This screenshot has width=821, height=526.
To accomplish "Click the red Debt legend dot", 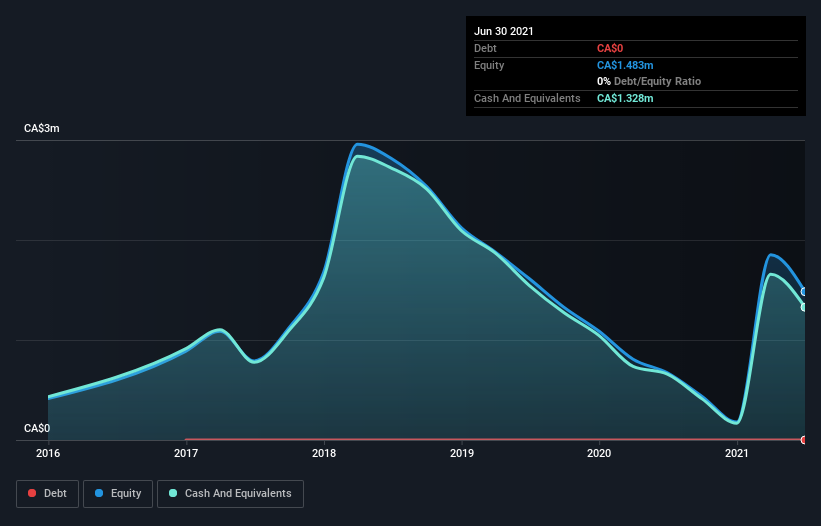I will [x=32, y=493].
